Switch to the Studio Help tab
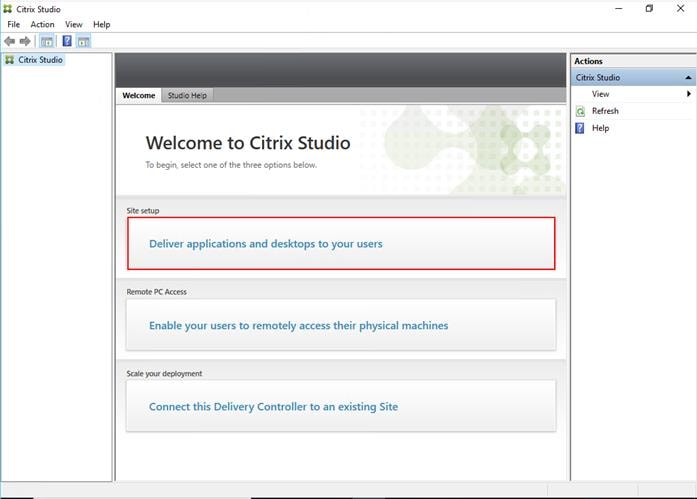697x499 pixels. tap(187, 95)
